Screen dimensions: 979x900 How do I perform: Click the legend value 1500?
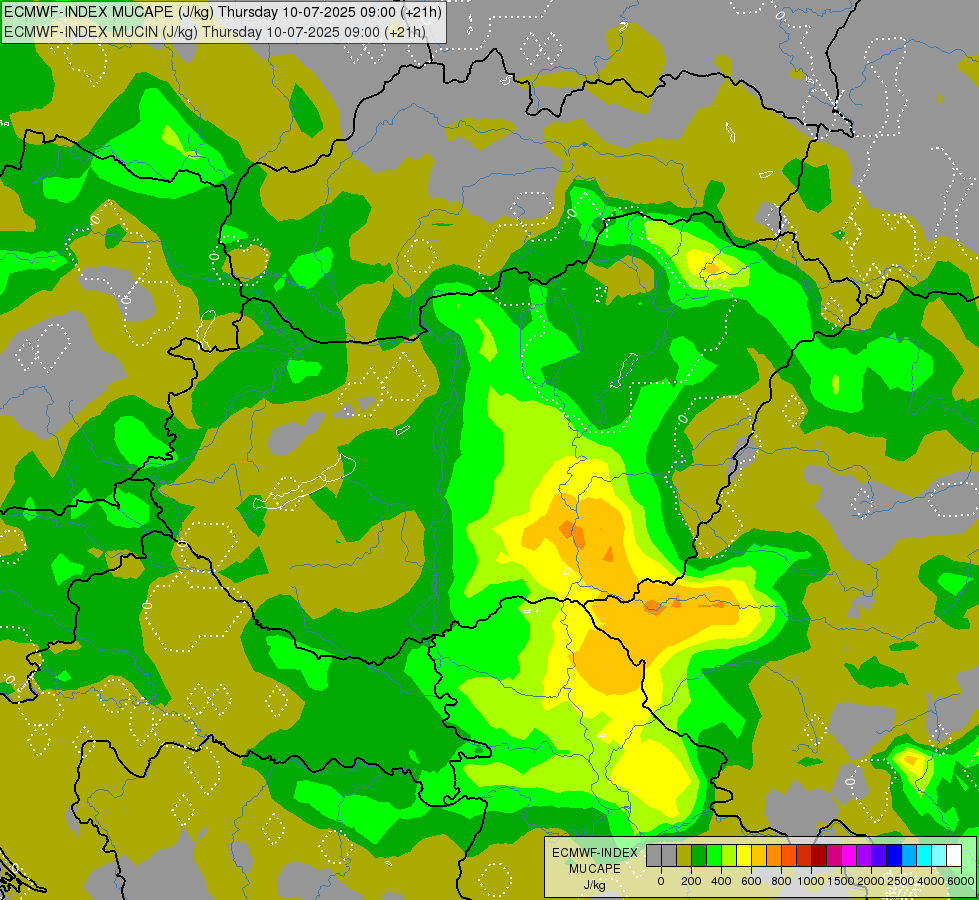click(842, 881)
